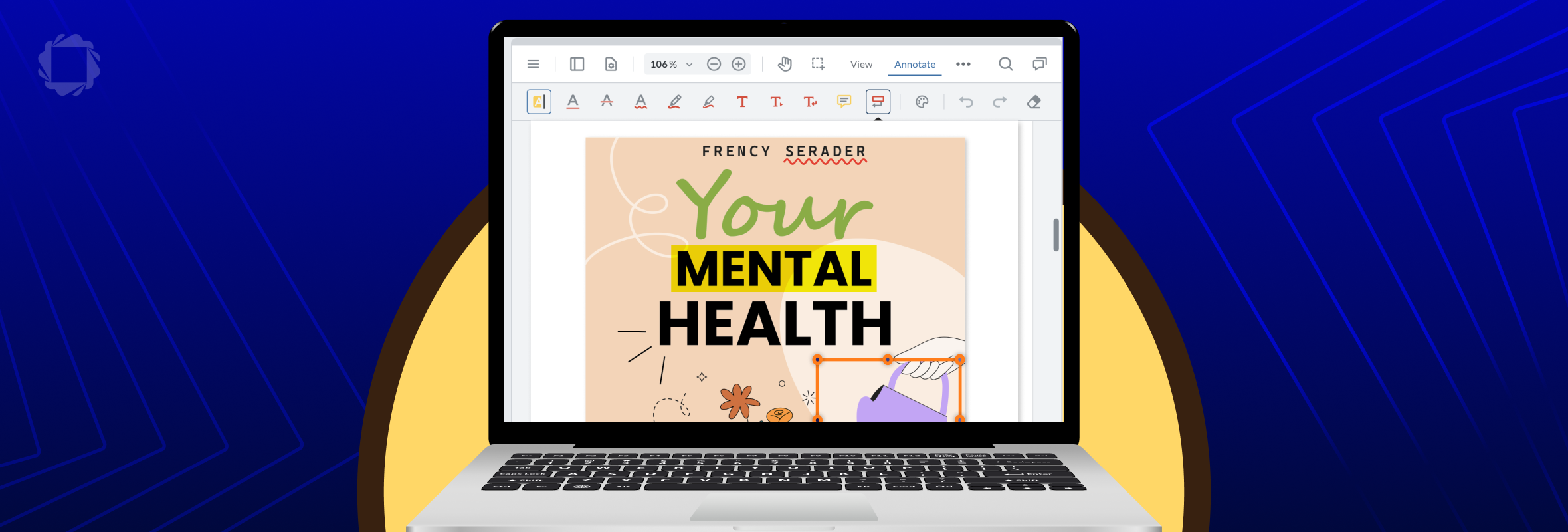Screen dimensions: 1568x532
Task: Click the 106% zoom level field
Action: pyautogui.click(x=664, y=65)
